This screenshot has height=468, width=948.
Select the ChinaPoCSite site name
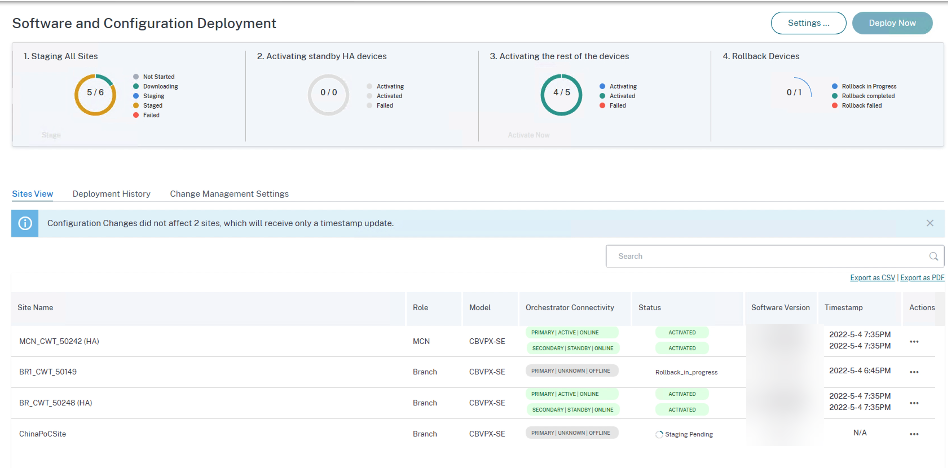tap(42, 434)
